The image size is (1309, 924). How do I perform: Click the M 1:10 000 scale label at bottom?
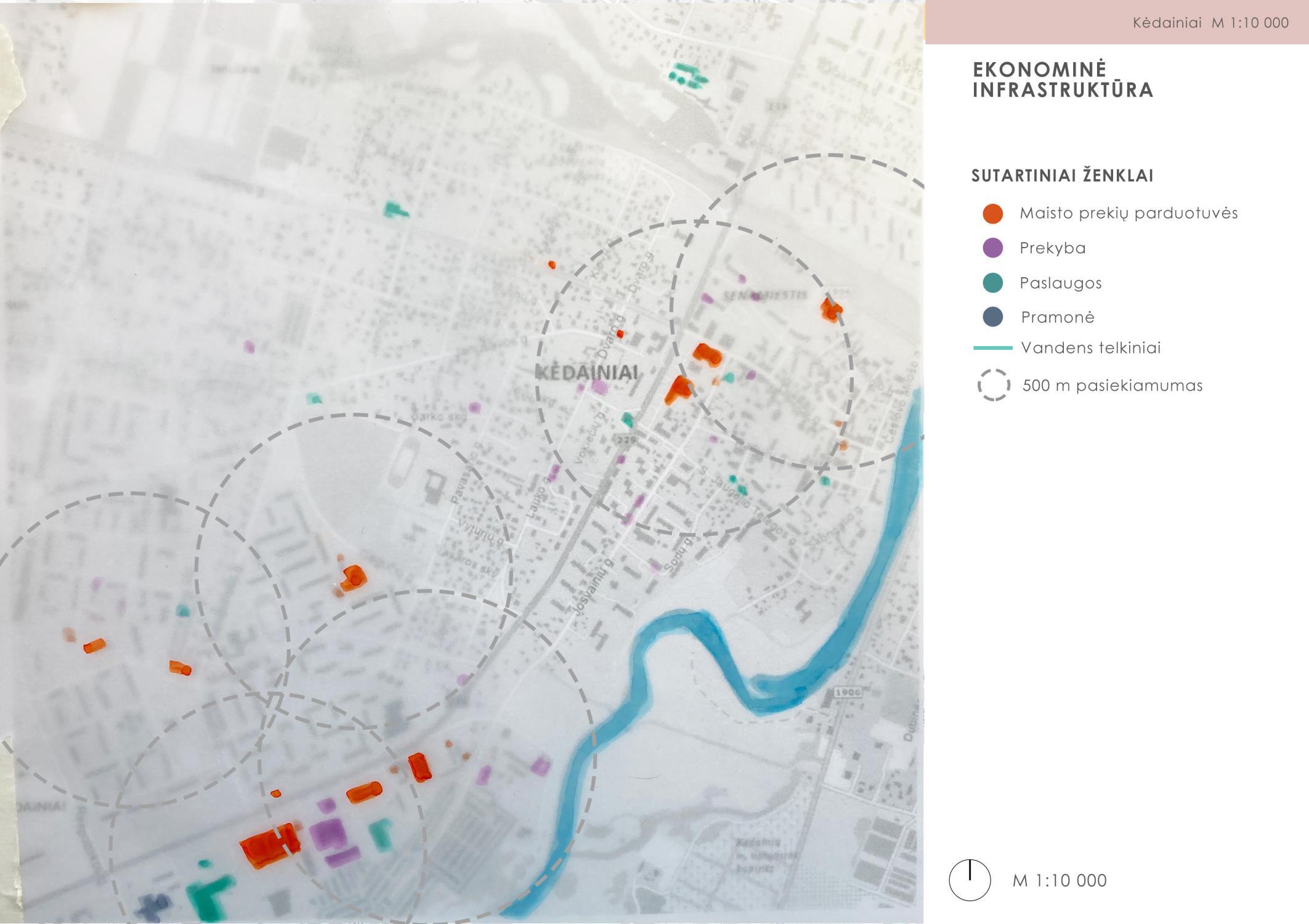[1060, 881]
